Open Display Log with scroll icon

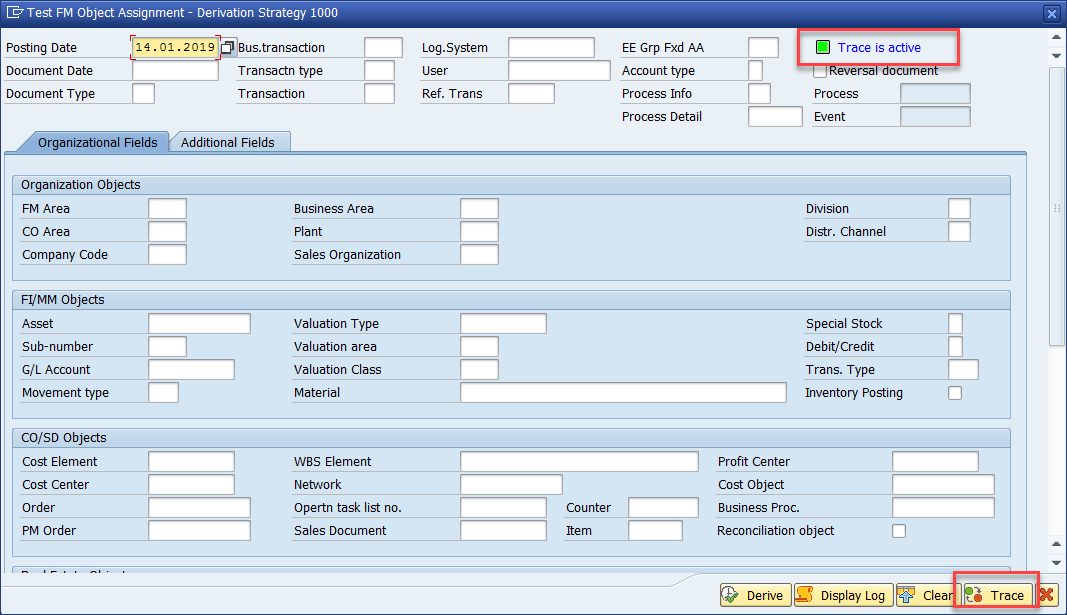tap(841, 595)
